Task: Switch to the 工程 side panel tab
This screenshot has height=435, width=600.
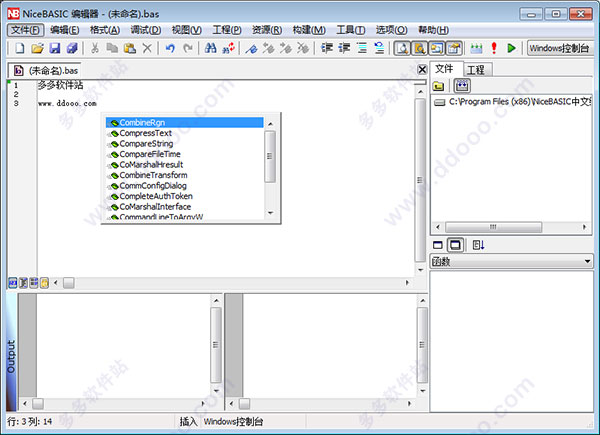Action: (x=476, y=70)
